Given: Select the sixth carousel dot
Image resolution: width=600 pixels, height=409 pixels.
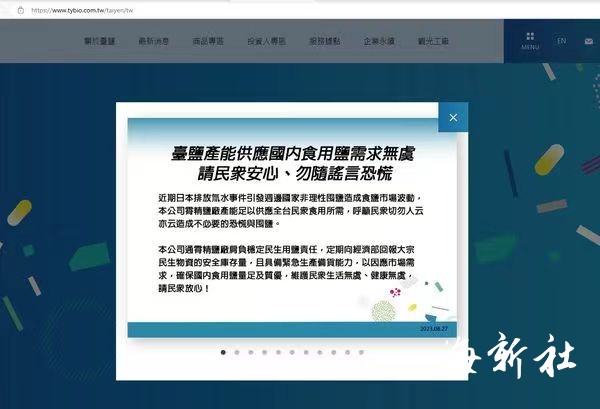Looking at the screenshot, I should [292, 352].
